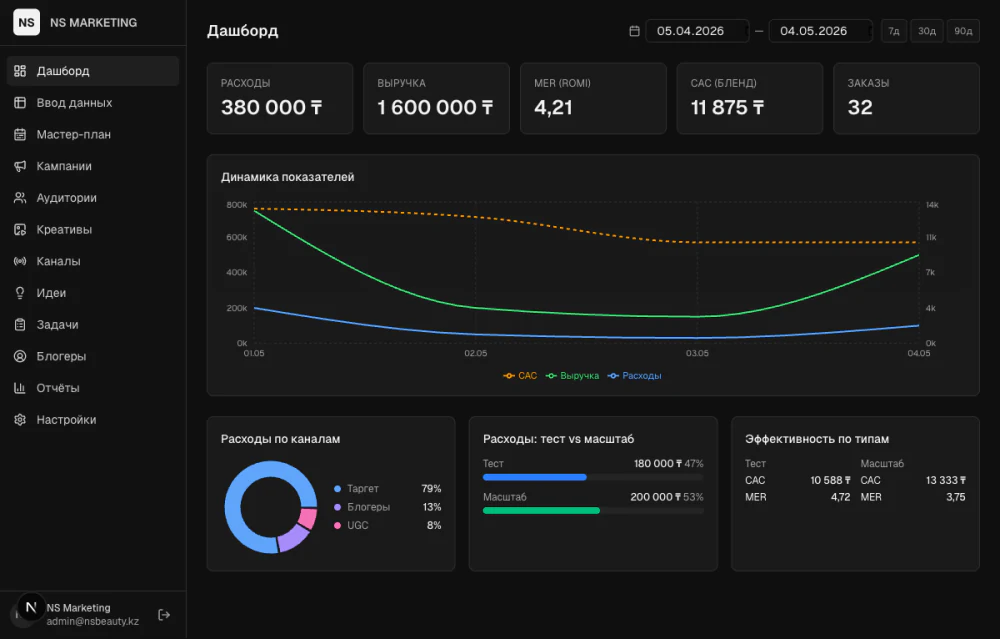Click the Аудитории people icon
Screen dimensions: 1000x639
20,198
